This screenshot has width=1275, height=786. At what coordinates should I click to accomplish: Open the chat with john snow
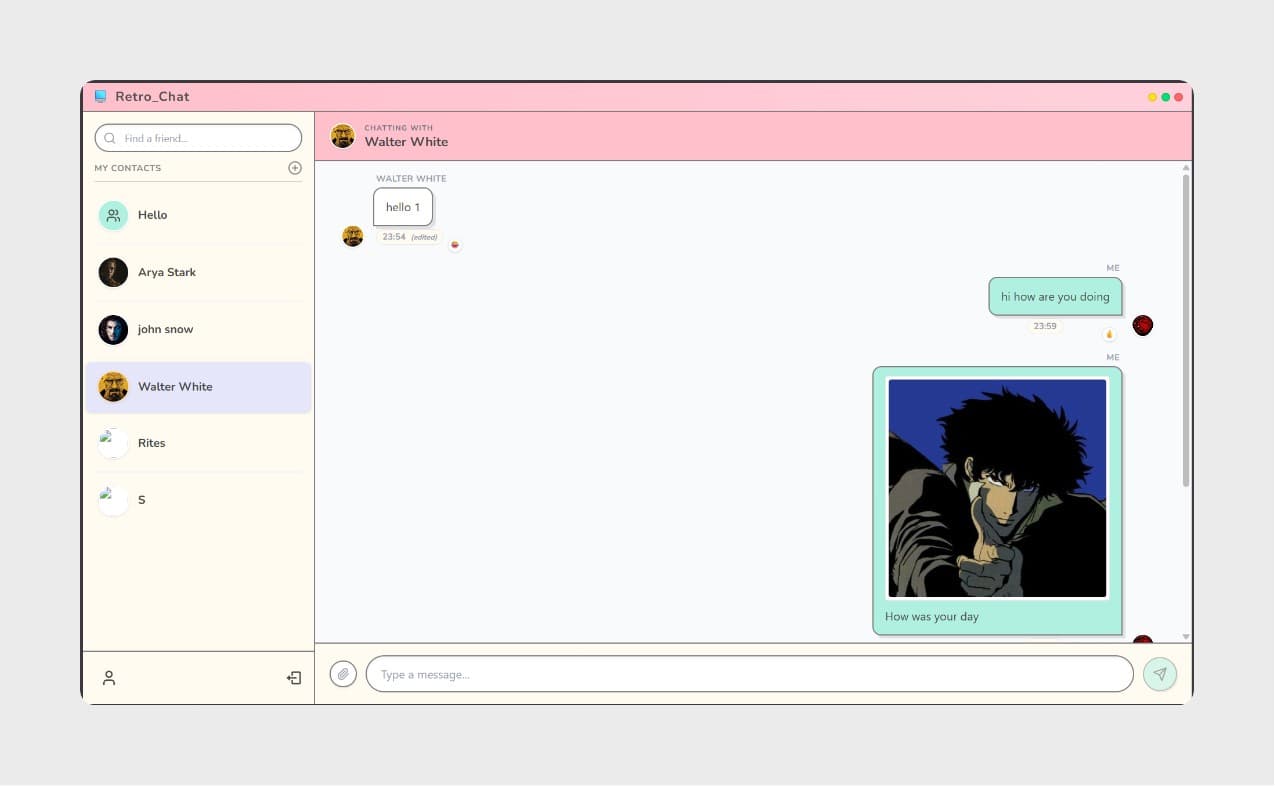click(165, 329)
